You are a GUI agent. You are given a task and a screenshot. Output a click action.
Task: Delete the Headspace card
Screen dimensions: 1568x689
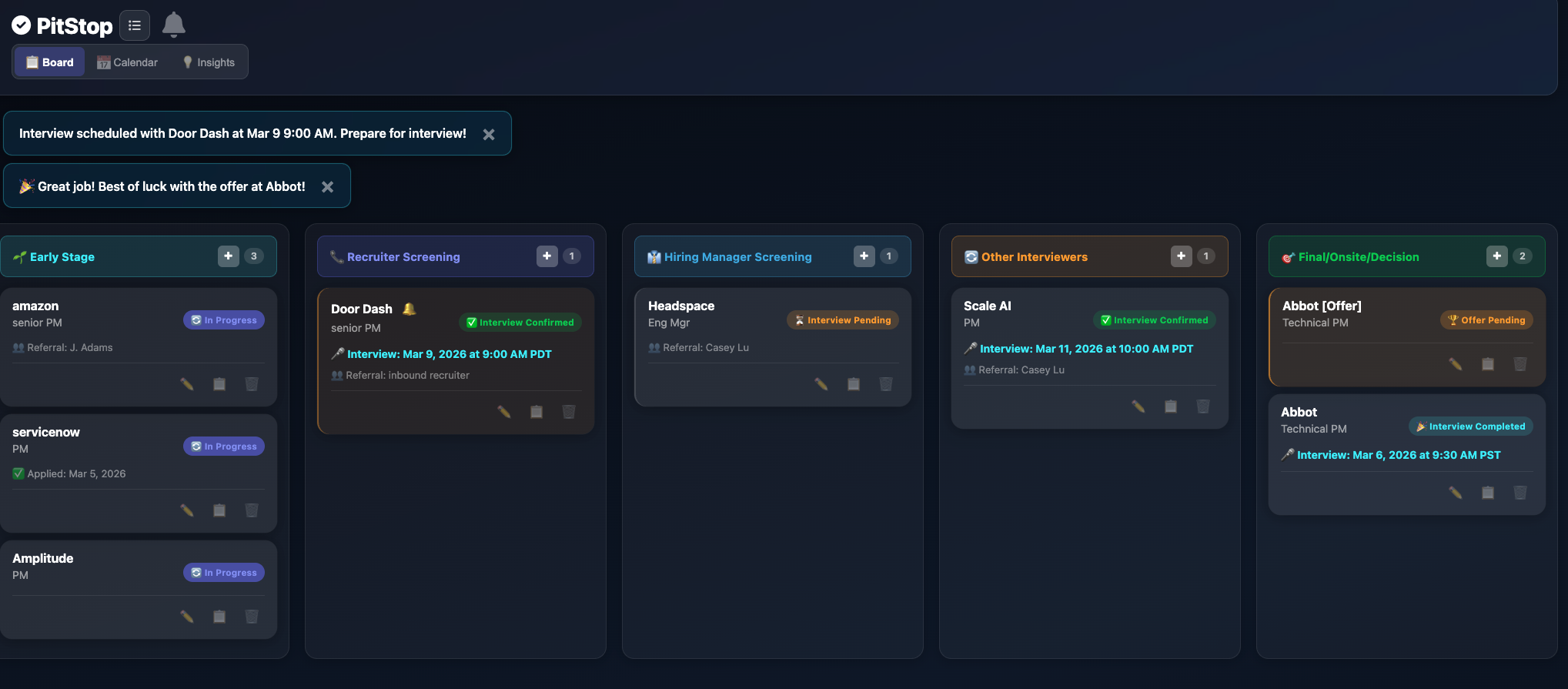click(x=886, y=383)
